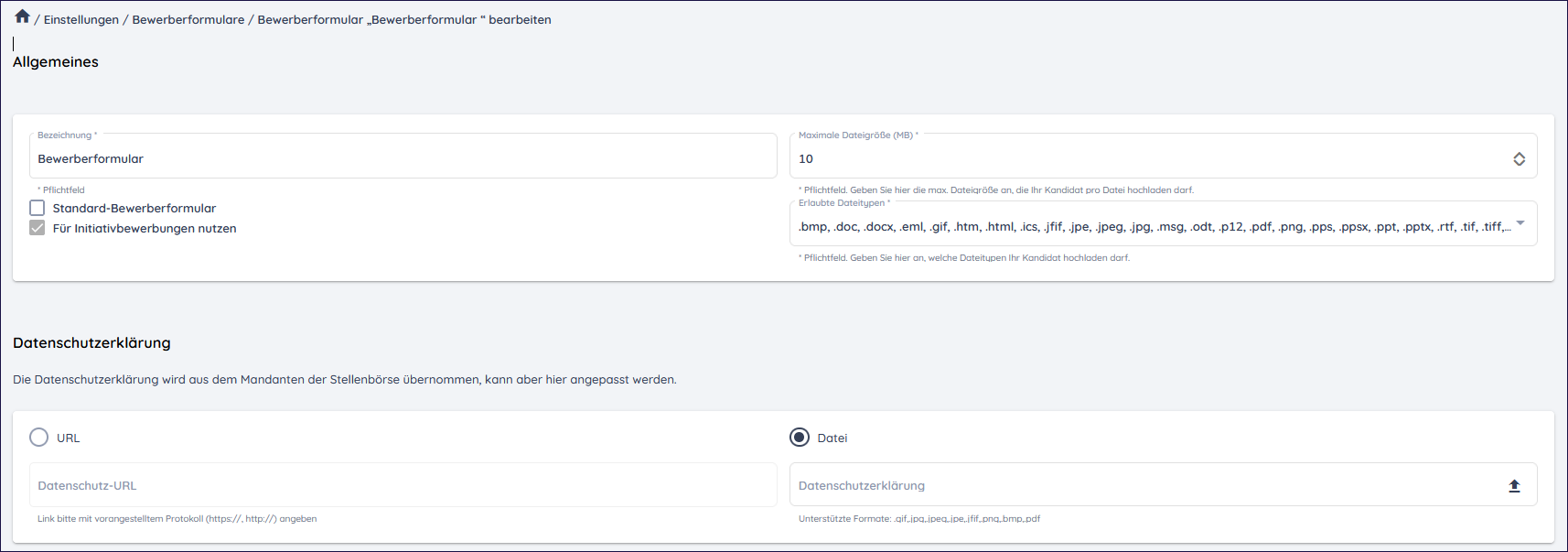1568x552 pixels.
Task: Click the Bewerberformular bearbeiten breadcrumb entry
Action: point(403,19)
